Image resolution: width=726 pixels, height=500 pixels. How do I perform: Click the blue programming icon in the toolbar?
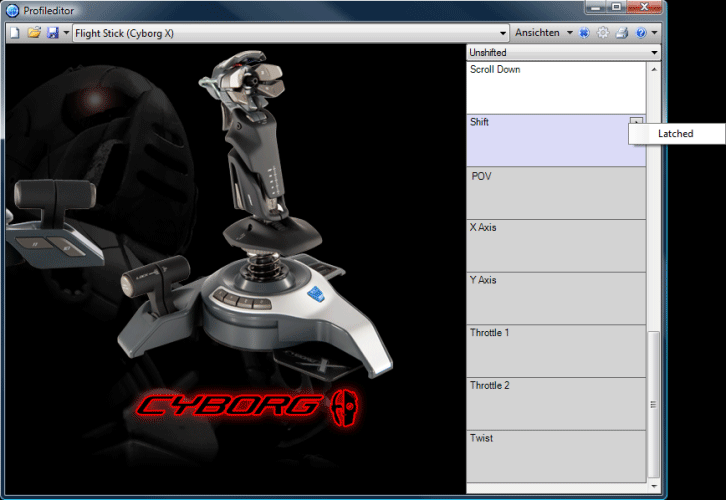584,33
